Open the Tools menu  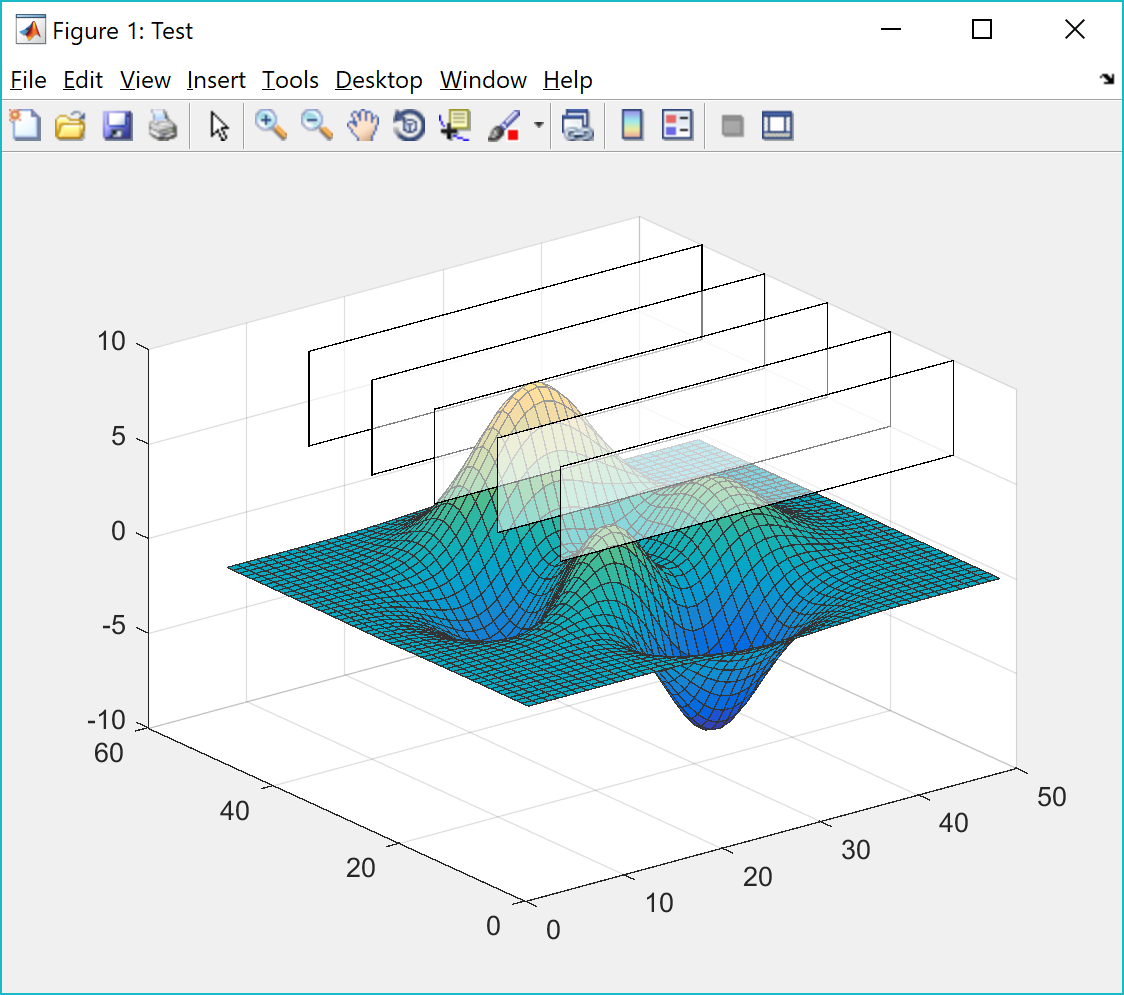290,80
